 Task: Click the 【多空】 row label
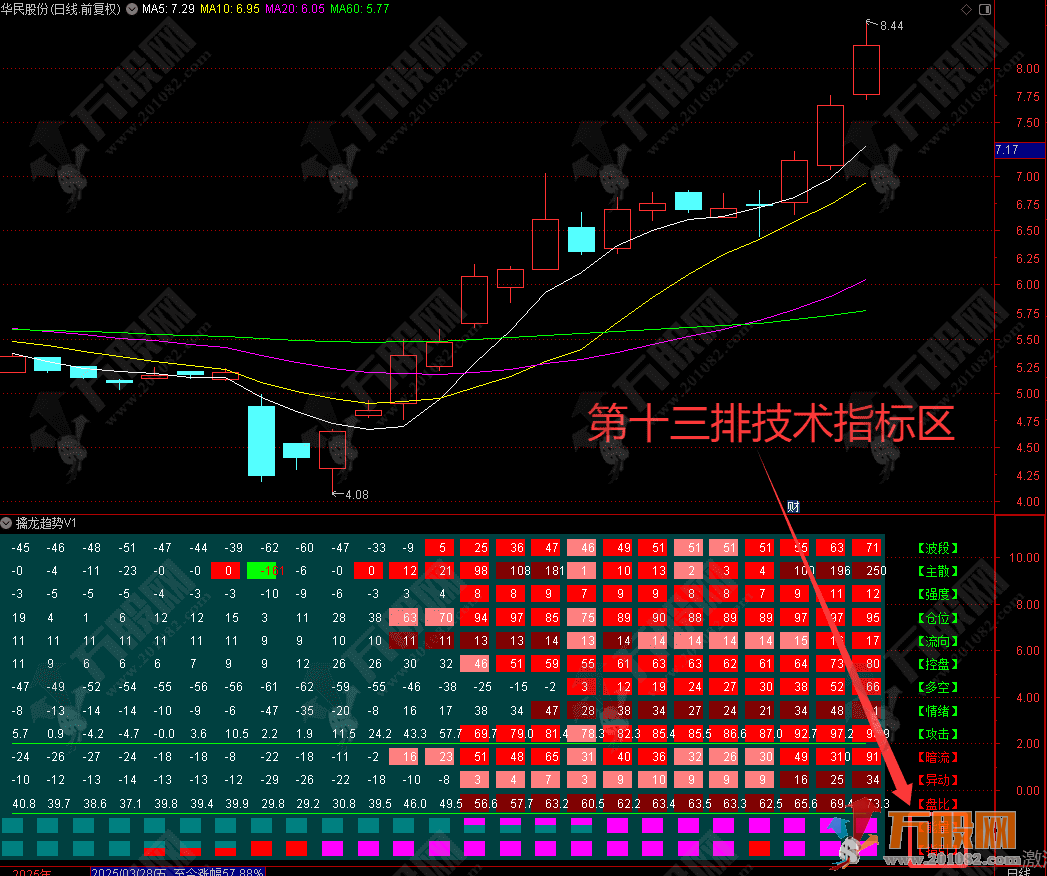tap(937, 687)
